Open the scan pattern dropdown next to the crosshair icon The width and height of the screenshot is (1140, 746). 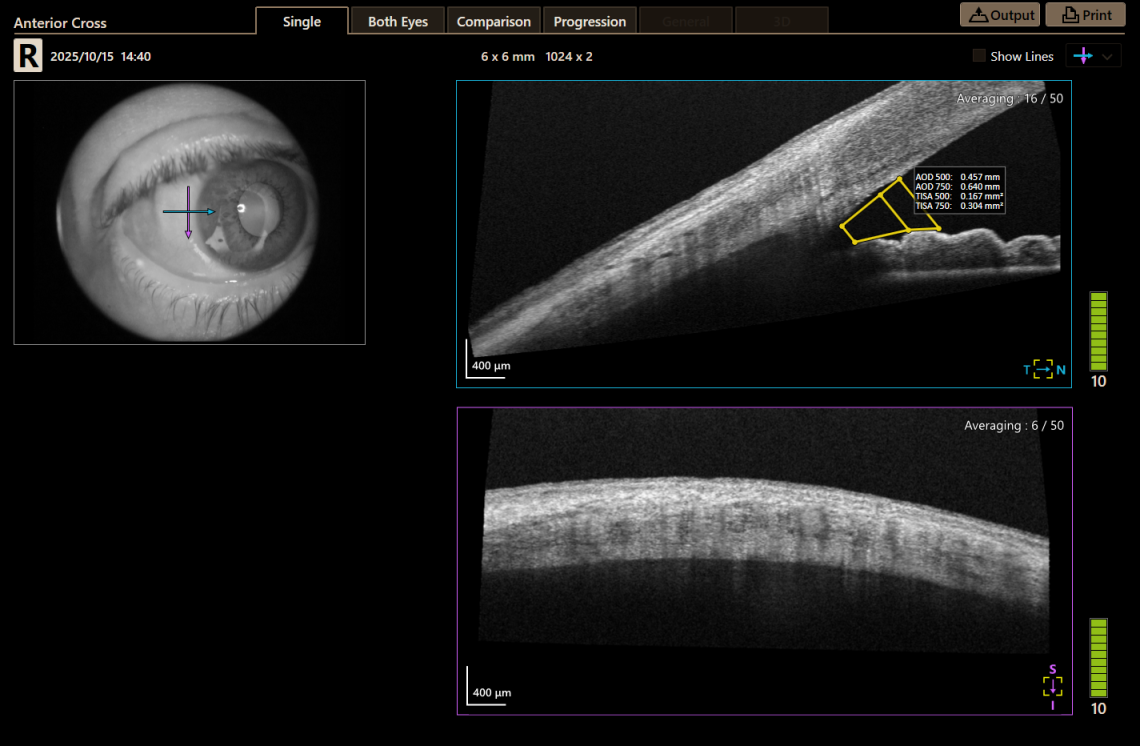pos(1108,56)
